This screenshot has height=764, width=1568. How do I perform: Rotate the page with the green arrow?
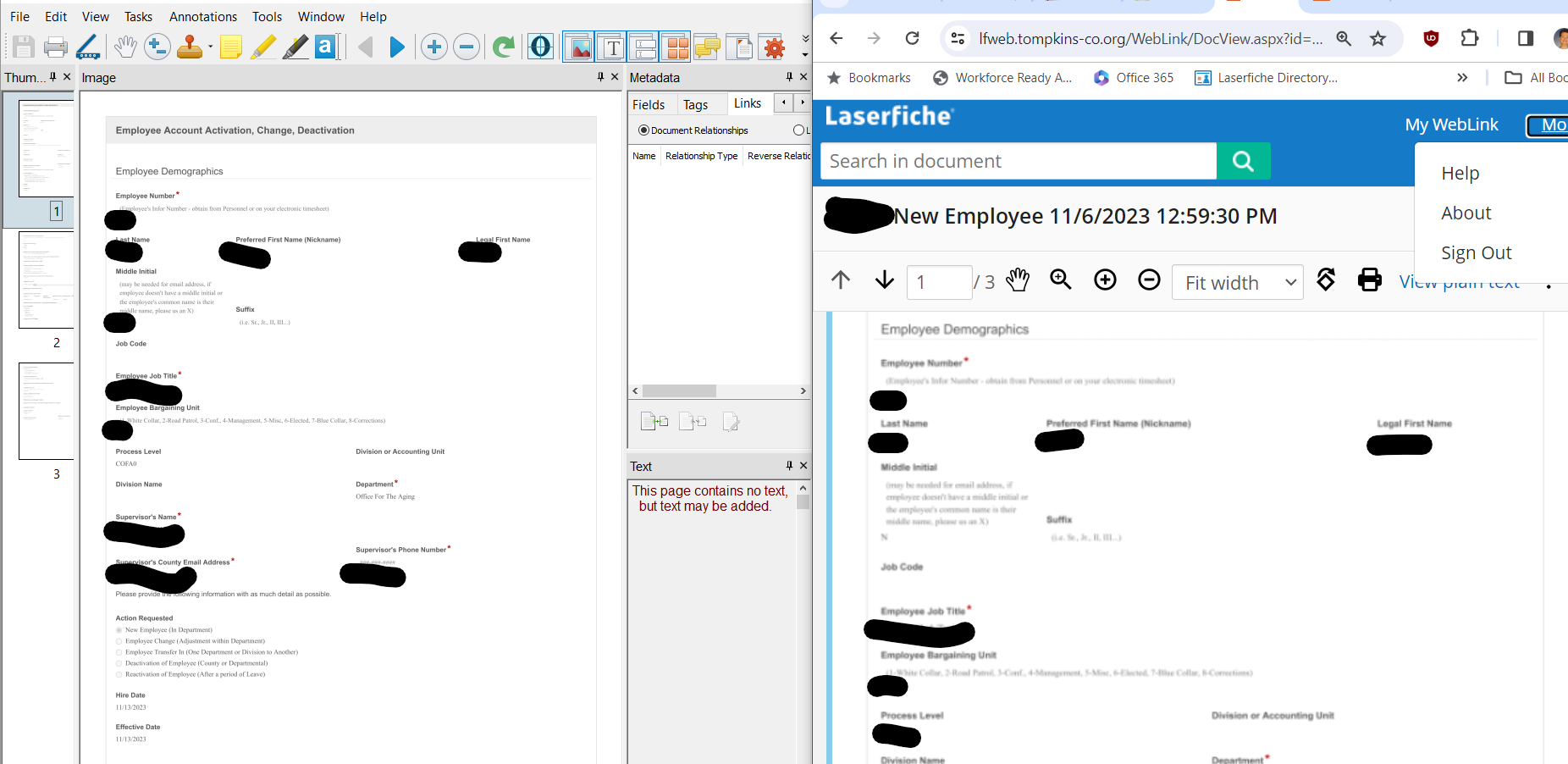(x=504, y=47)
